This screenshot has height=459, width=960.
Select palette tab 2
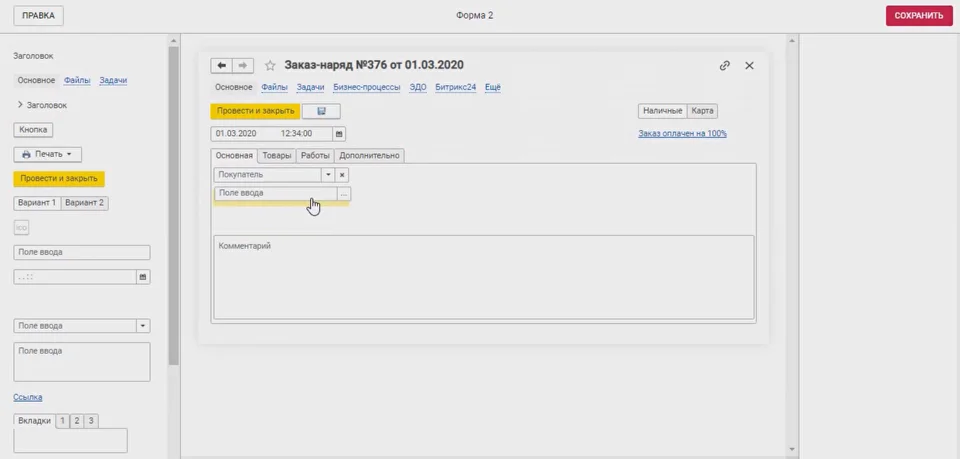click(x=77, y=420)
